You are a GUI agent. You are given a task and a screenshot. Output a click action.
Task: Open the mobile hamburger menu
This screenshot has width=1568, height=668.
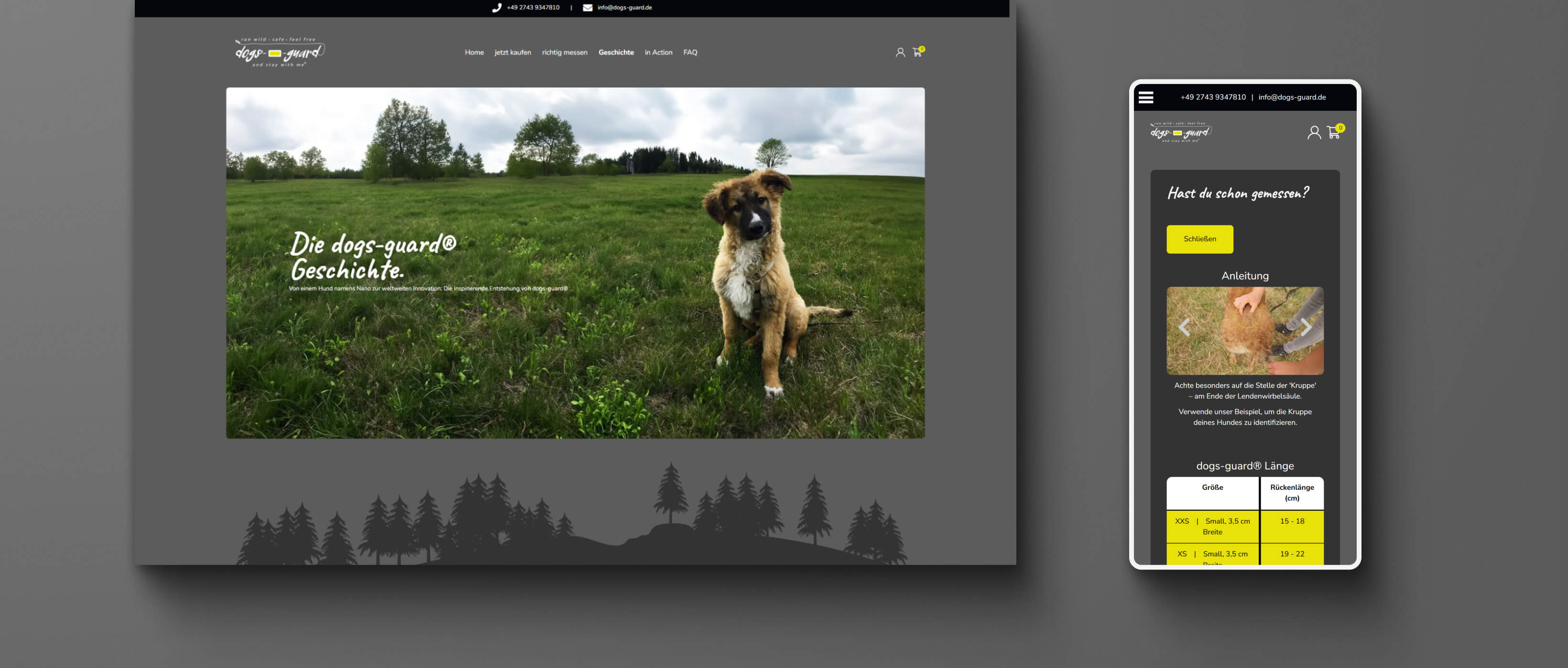1145,97
